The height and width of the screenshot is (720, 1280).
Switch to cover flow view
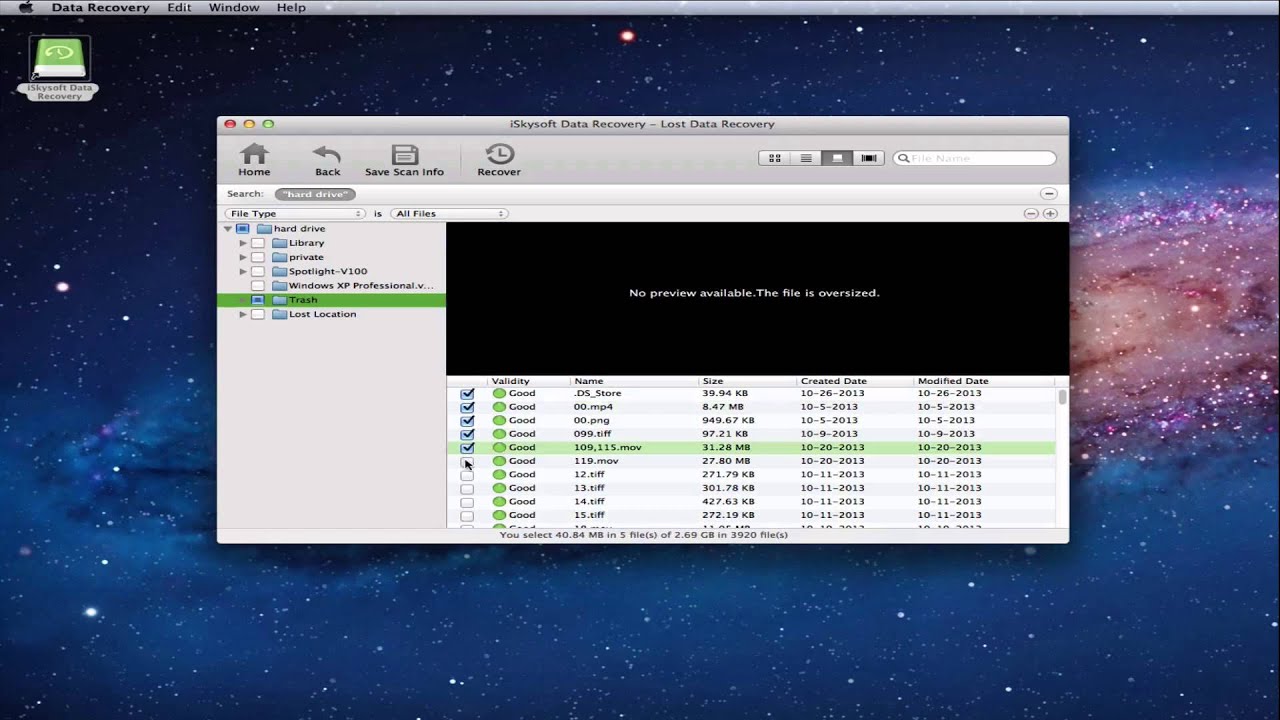(869, 158)
